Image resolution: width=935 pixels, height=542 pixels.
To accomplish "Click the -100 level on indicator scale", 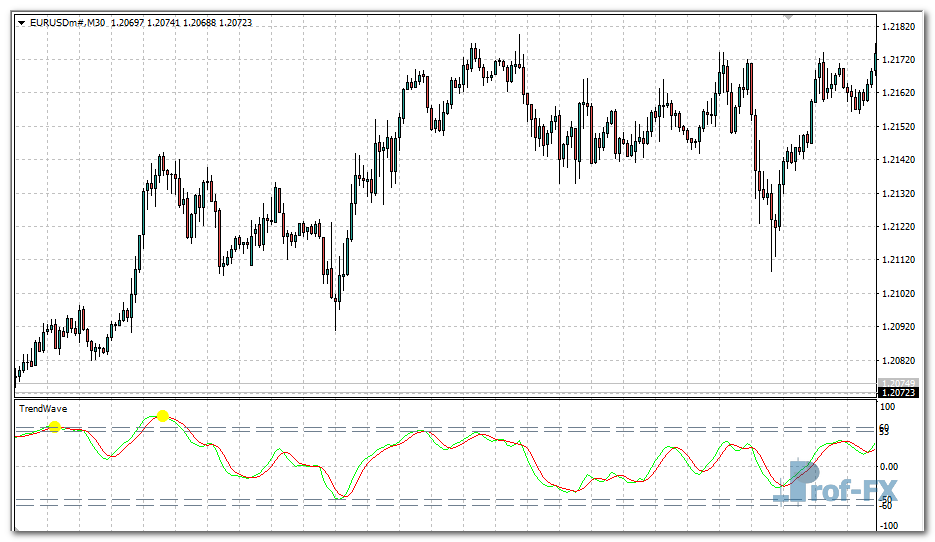I will click(x=887, y=525).
